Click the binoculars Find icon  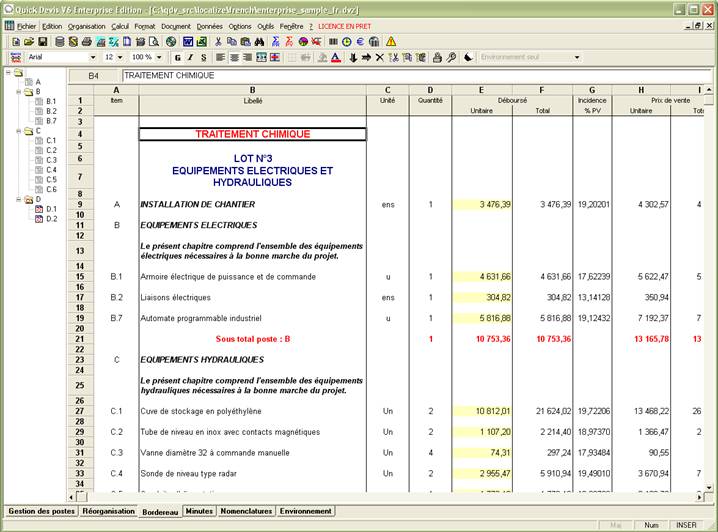(259, 41)
